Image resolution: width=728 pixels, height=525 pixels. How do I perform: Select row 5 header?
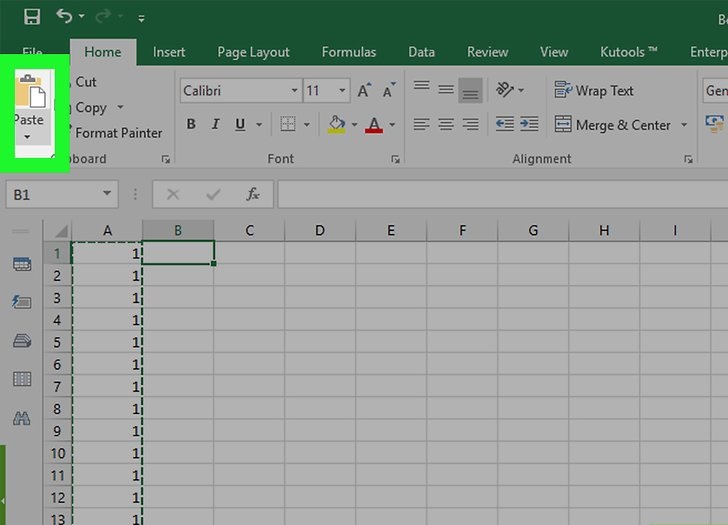click(57, 342)
